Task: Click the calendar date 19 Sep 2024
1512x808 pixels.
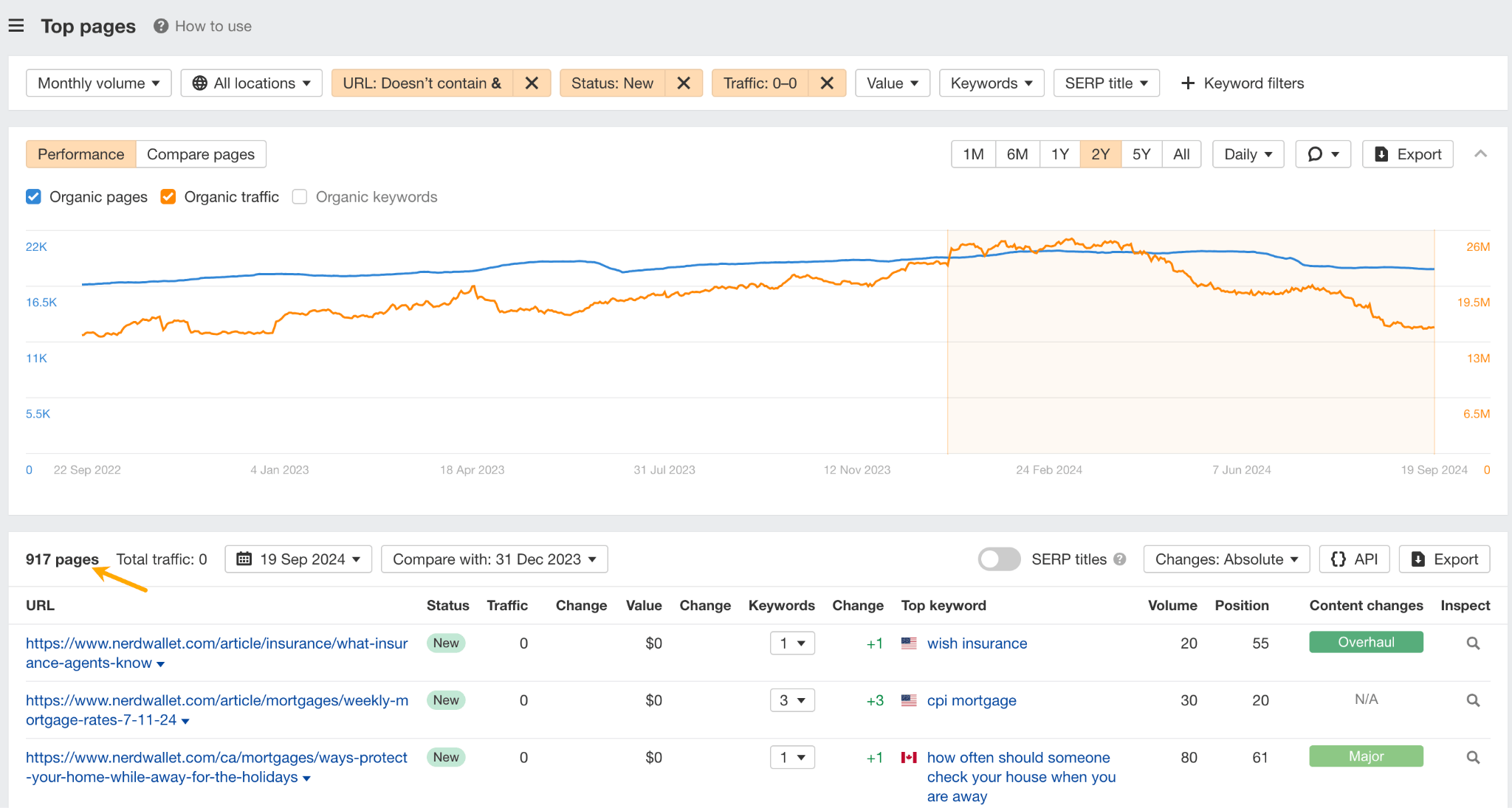Action: tap(298, 559)
